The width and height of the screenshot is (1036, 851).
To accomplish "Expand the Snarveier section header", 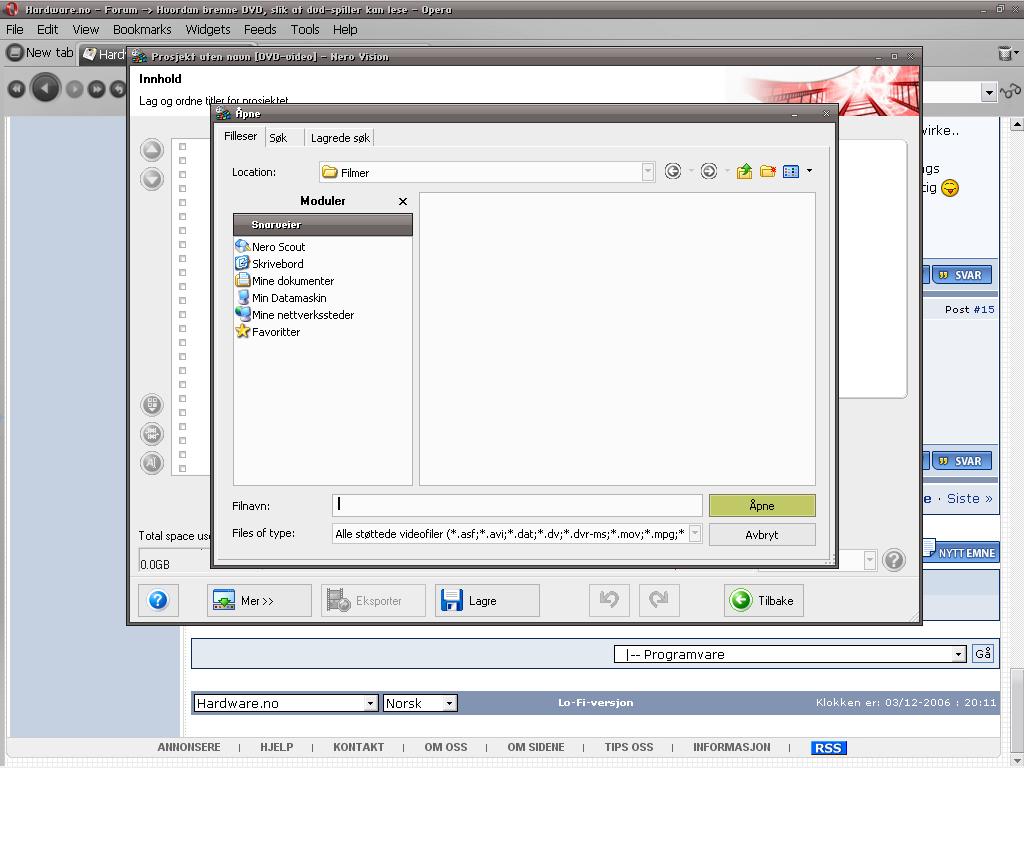I will click(322, 225).
